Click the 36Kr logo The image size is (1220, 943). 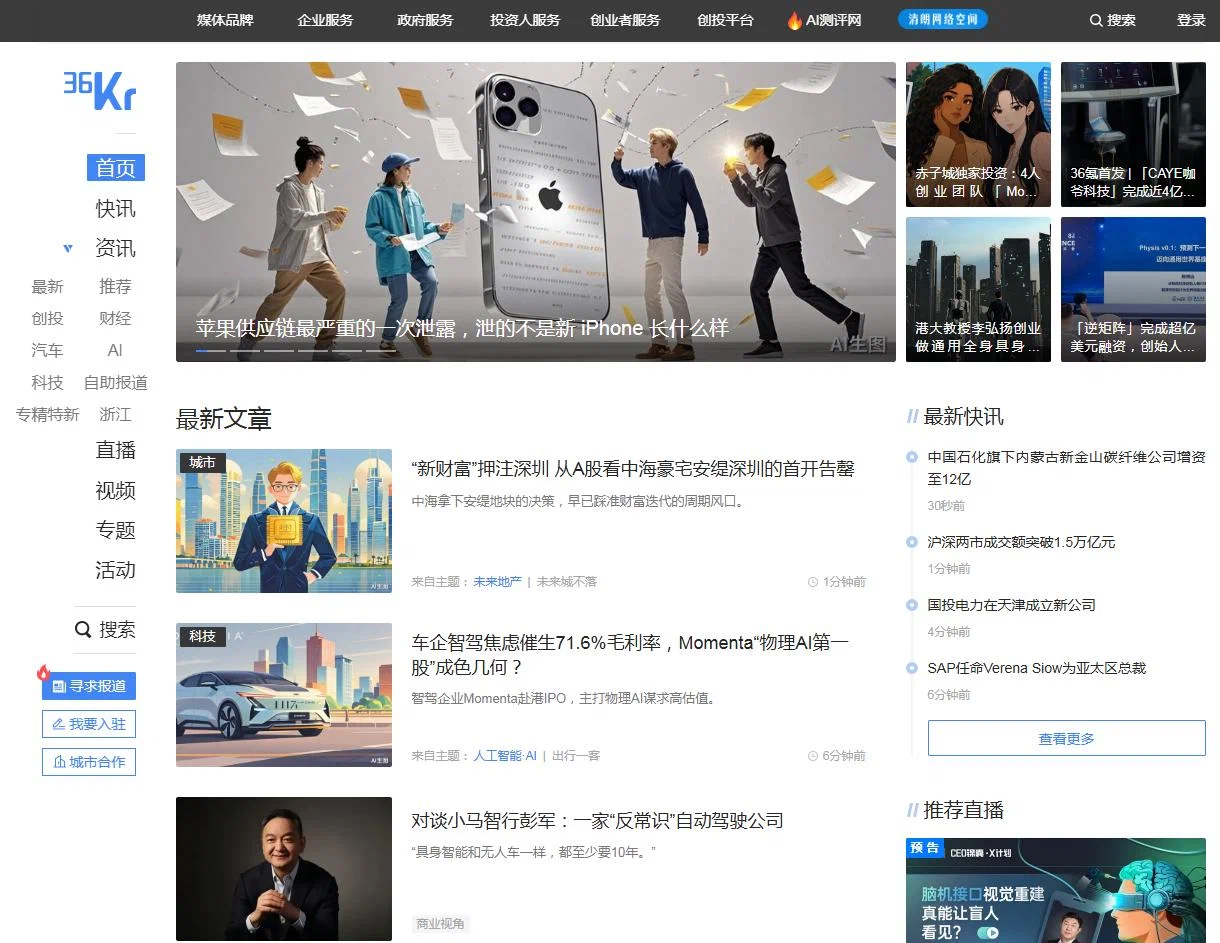pyautogui.click(x=99, y=89)
